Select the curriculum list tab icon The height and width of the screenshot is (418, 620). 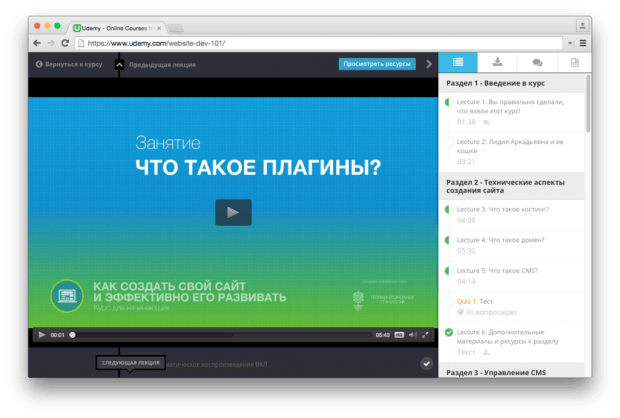tap(458, 63)
